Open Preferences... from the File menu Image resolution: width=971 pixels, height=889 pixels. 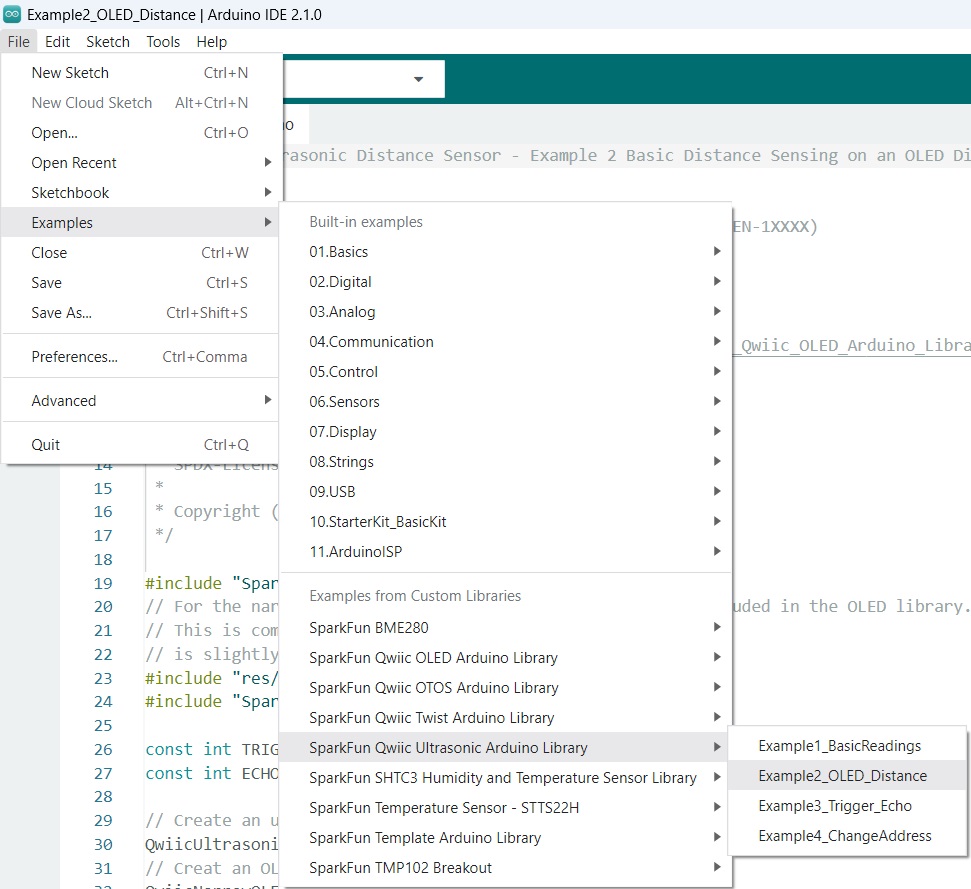pos(74,357)
